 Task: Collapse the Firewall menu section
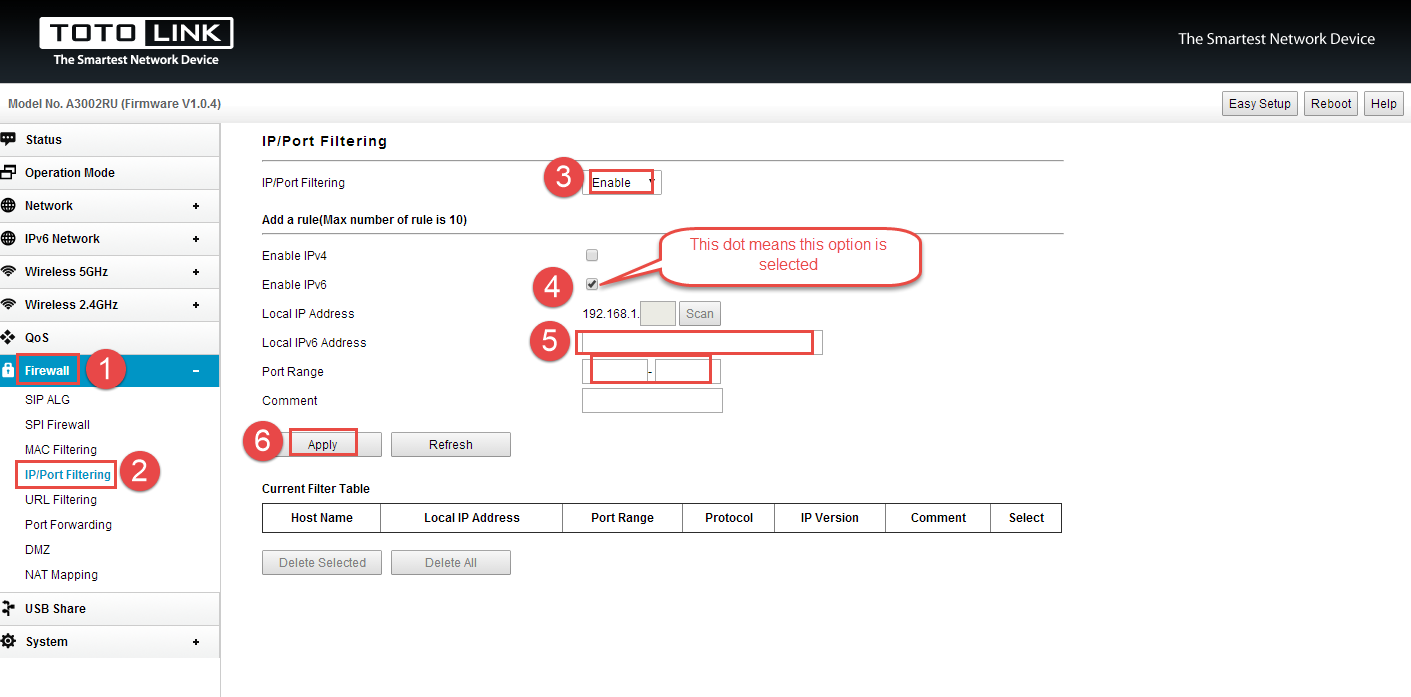coord(196,371)
